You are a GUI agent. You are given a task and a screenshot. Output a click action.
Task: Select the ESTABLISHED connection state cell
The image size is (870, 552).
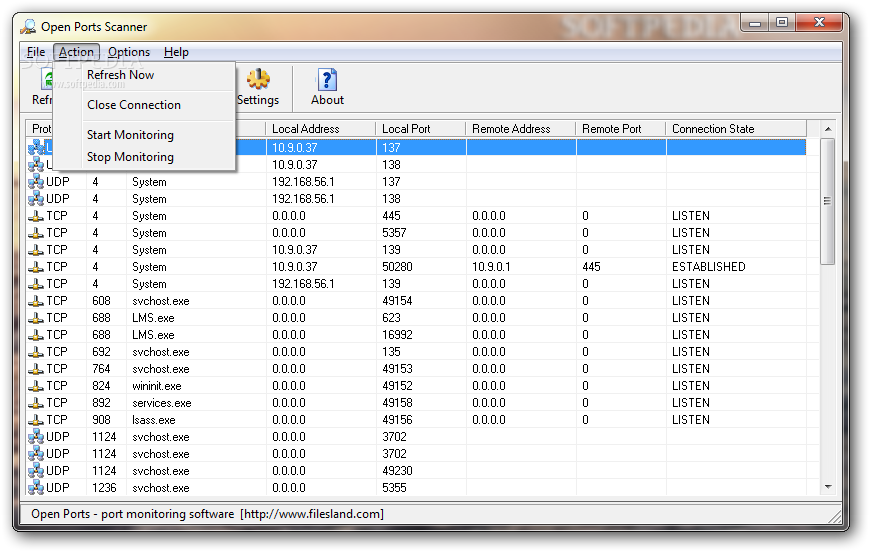click(709, 267)
